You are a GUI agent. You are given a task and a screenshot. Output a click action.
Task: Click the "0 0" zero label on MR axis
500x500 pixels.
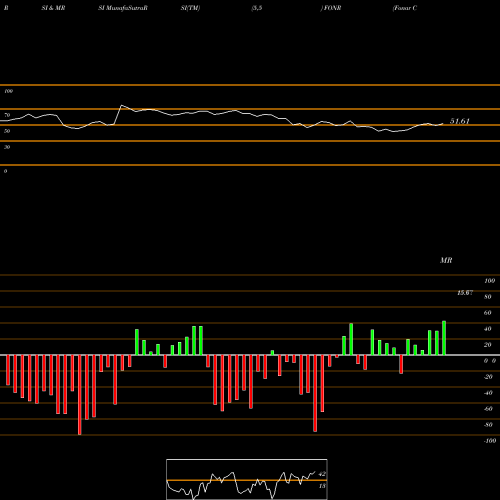pyautogui.click(x=490, y=361)
